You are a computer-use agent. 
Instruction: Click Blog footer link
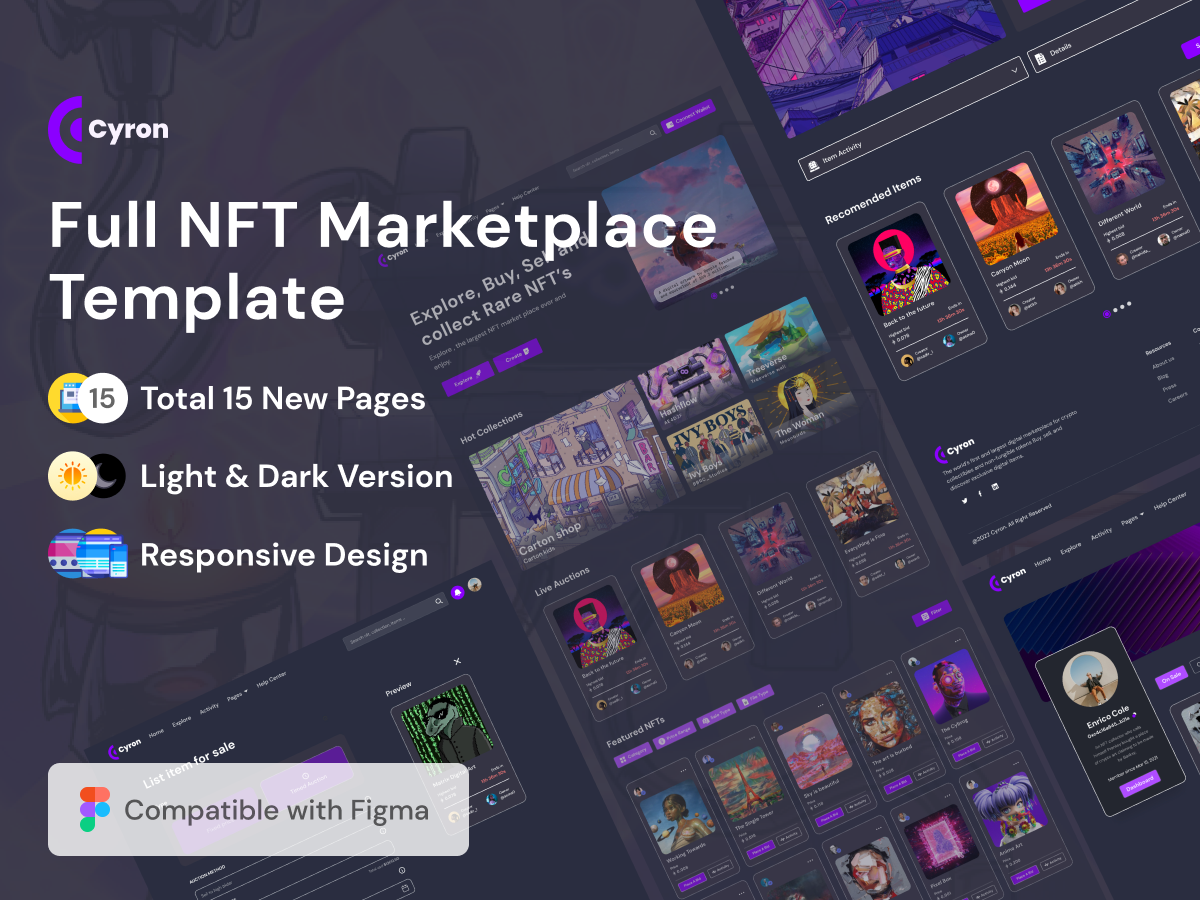click(1161, 377)
